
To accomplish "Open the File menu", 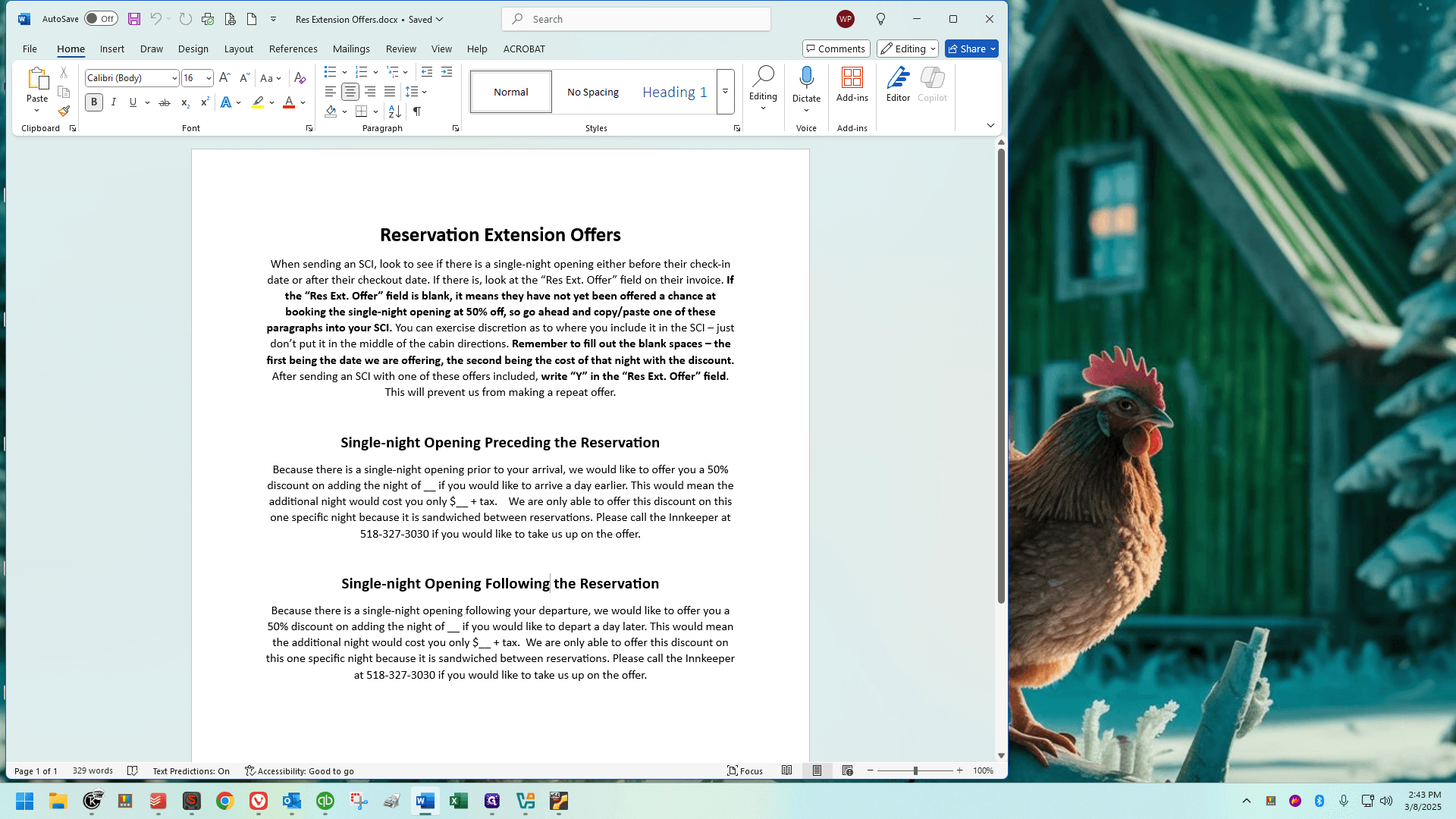I will tap(30, 49).
